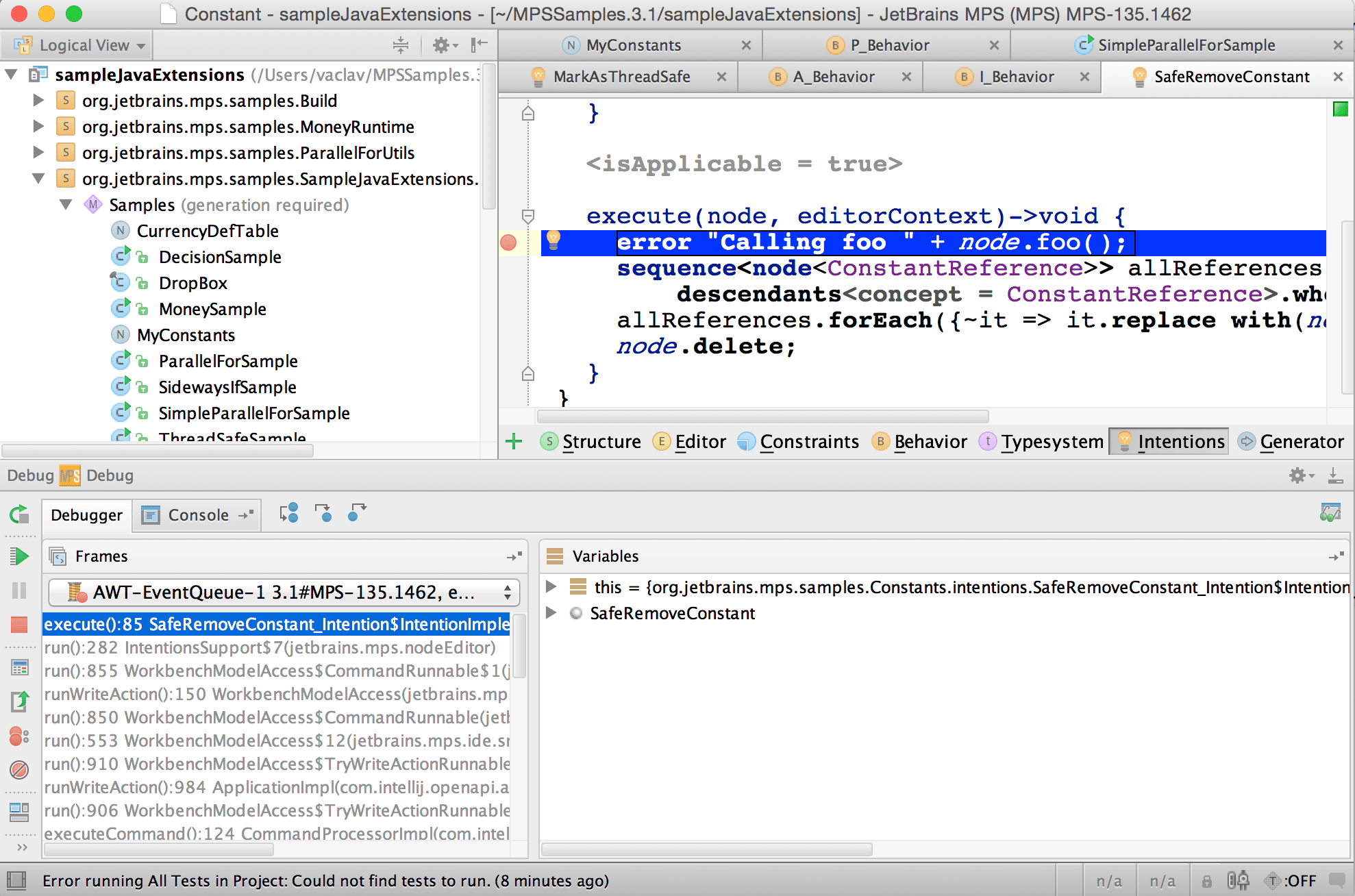Toggle the breakpoint on the error line
Screen dimensions: 1355x896
pos(508,242)
